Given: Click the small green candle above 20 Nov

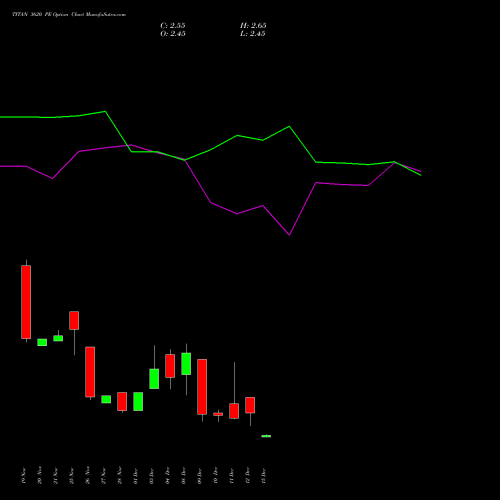Looking at the screenshot, I should pos(42,342).
